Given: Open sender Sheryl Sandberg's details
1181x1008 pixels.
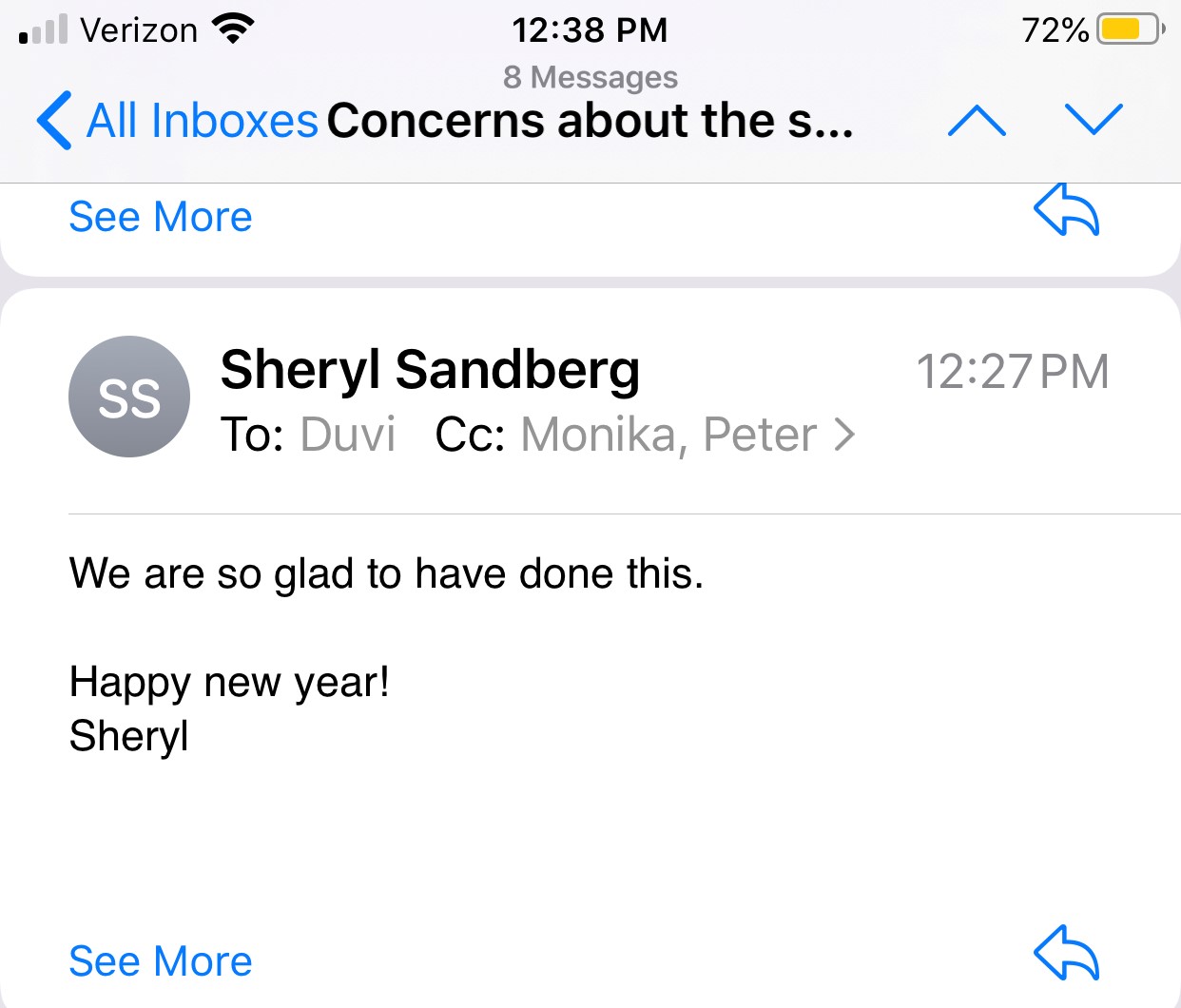Looking at the screenshot, I should (x=430, y=370).
